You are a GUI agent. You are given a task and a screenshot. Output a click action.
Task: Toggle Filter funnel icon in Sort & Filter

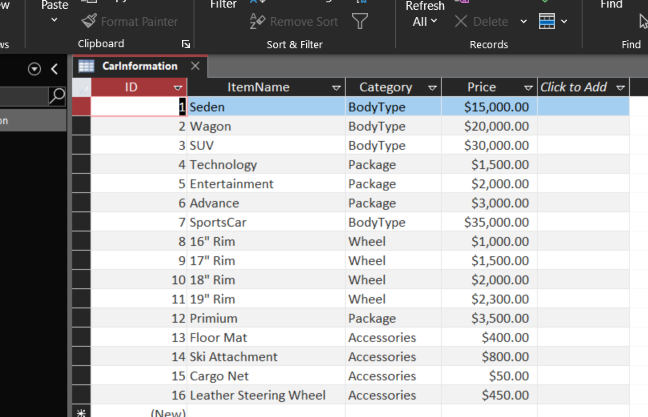point(360,21)
